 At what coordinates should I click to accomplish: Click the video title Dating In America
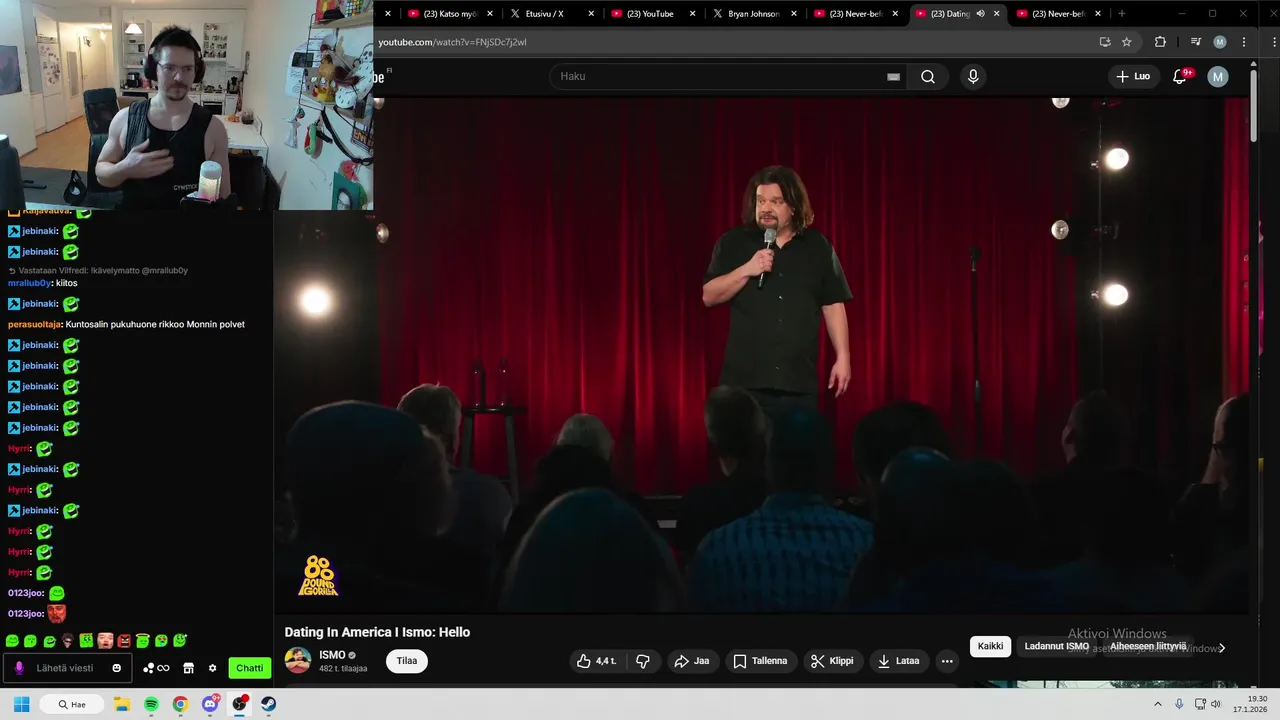[377, 632]
